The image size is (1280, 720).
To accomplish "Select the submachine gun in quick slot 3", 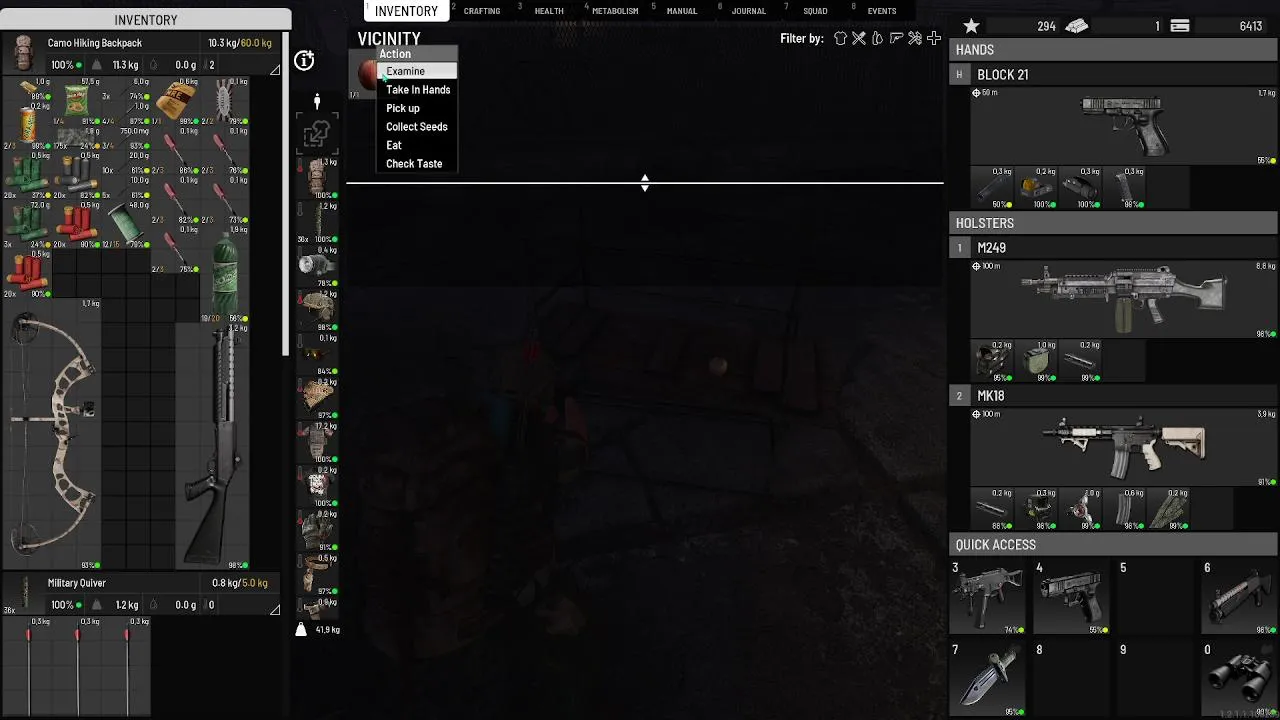I will tap(987, 596).
